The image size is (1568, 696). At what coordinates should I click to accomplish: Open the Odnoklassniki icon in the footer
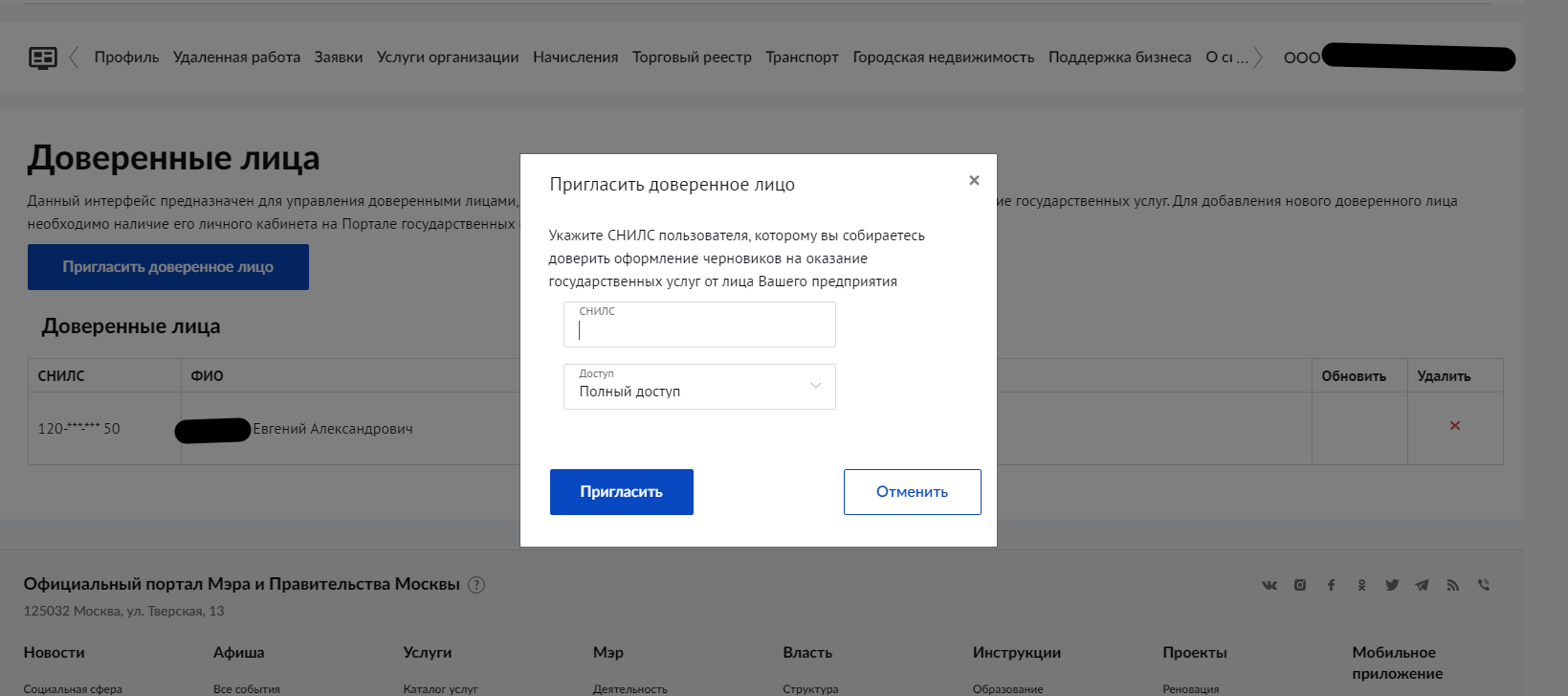click(x=1361, y=585)
